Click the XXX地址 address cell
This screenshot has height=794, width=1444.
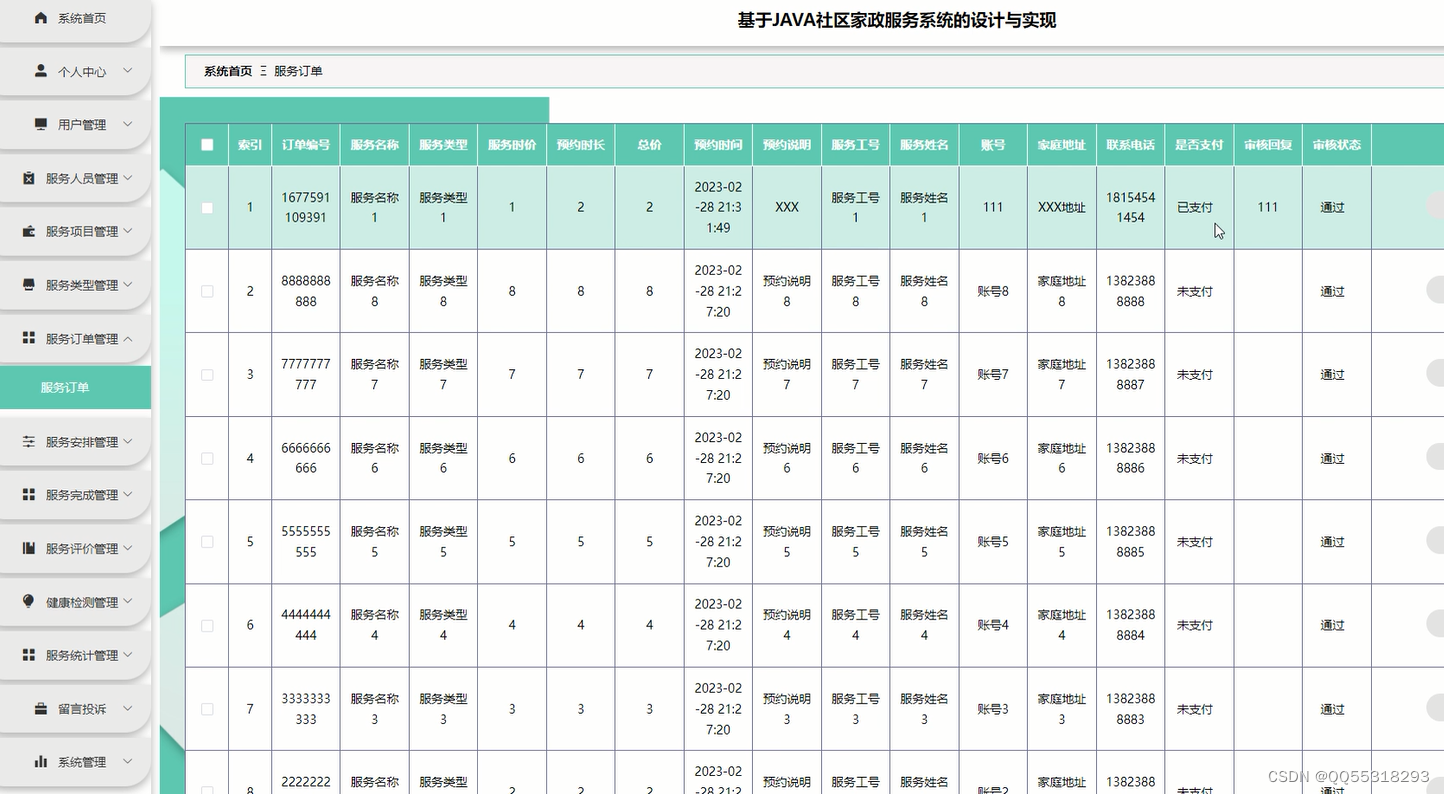(1062, 208)
